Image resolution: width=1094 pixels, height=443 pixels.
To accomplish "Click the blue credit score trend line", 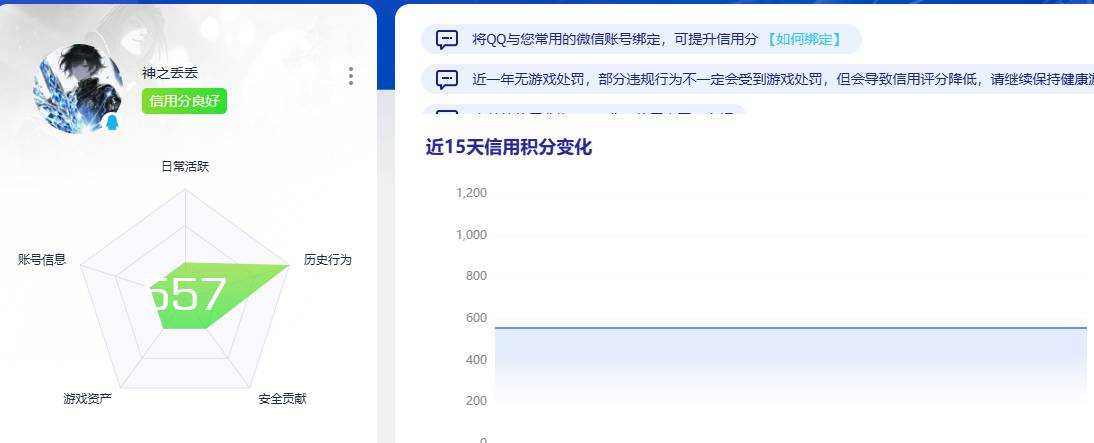I will click(x=790, y=327).
